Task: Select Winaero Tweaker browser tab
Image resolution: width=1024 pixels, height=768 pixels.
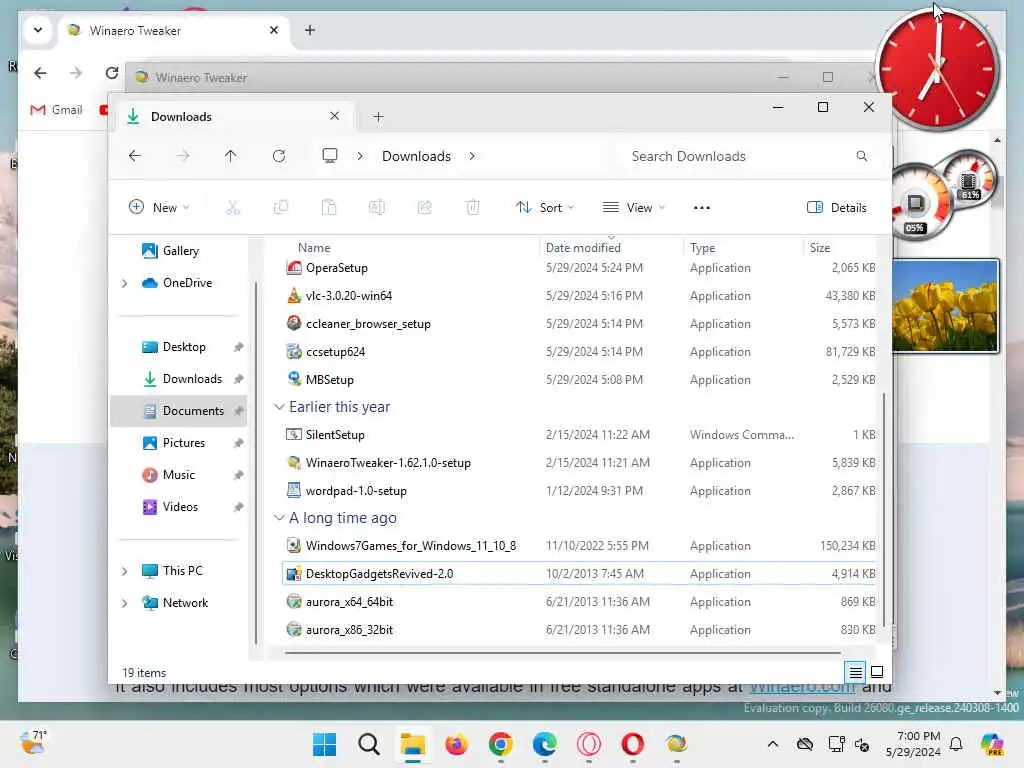Action: click(174, 30)
